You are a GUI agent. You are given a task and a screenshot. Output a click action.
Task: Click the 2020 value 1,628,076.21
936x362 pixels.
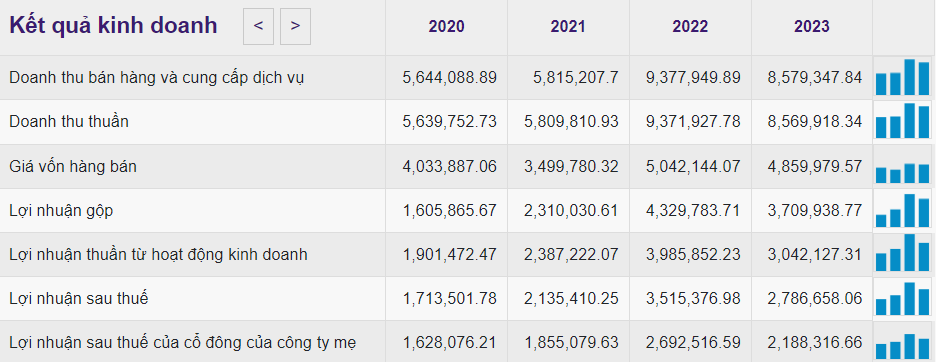(449, 343)
